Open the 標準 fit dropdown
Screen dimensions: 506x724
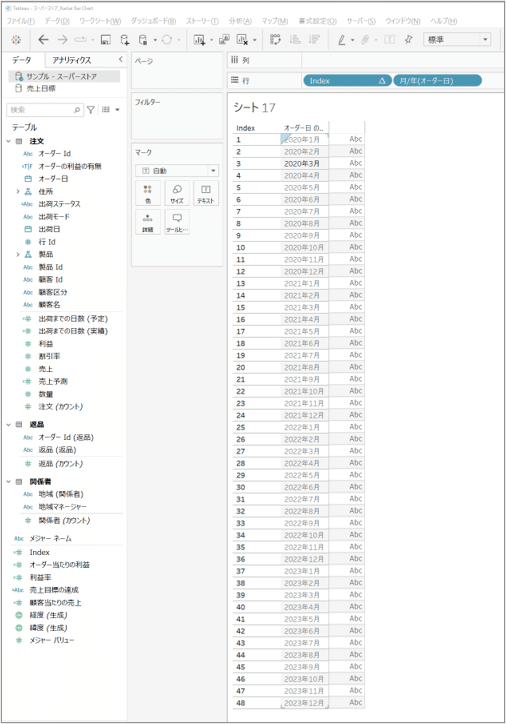click(x=457, y=40)
